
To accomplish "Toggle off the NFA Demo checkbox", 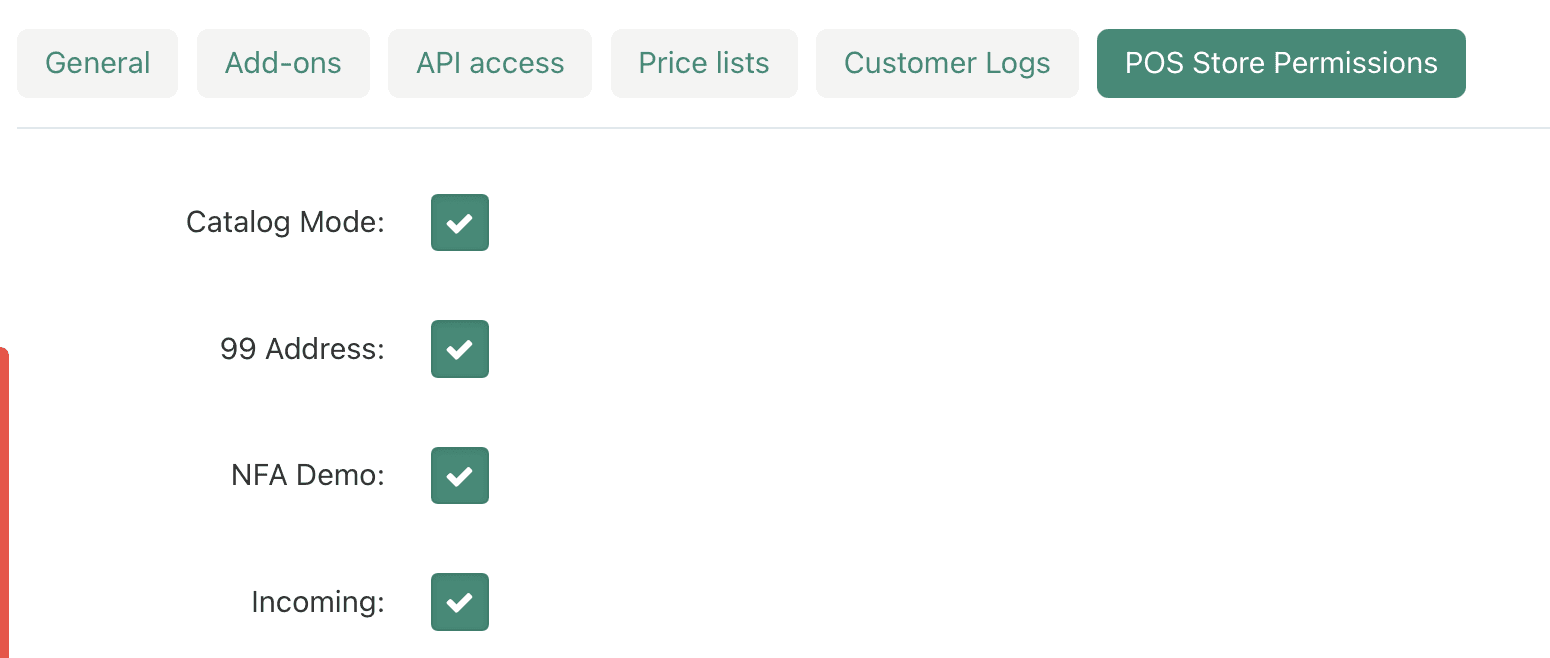I will click(x=460, y=475).
